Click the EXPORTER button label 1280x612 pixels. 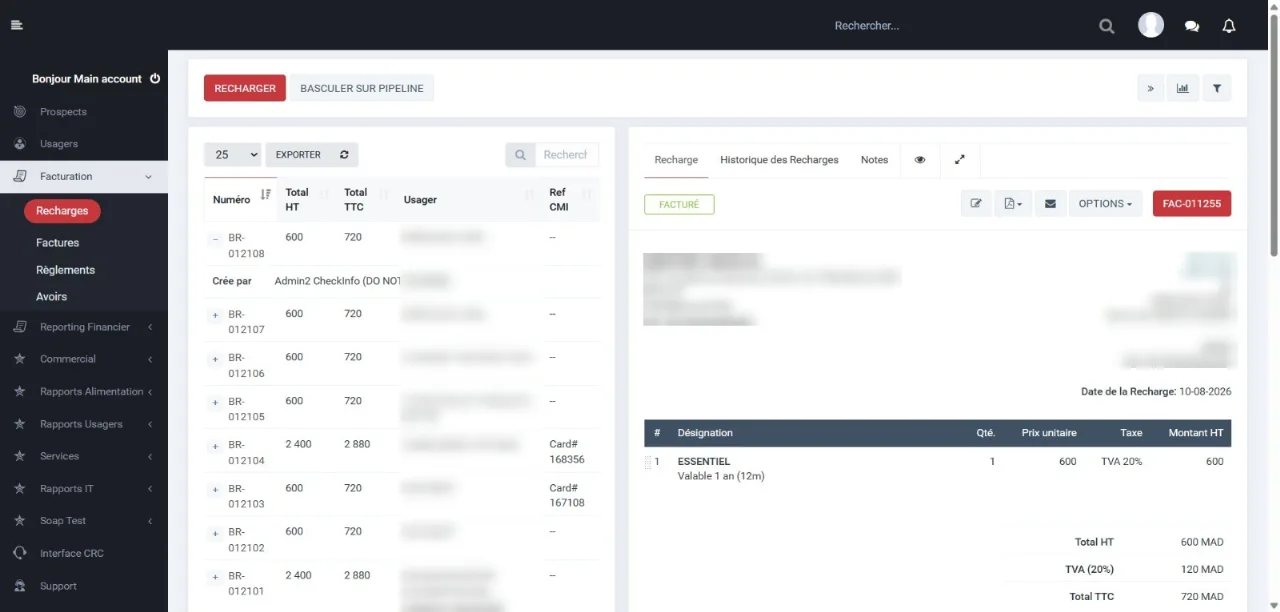point(298,155)
